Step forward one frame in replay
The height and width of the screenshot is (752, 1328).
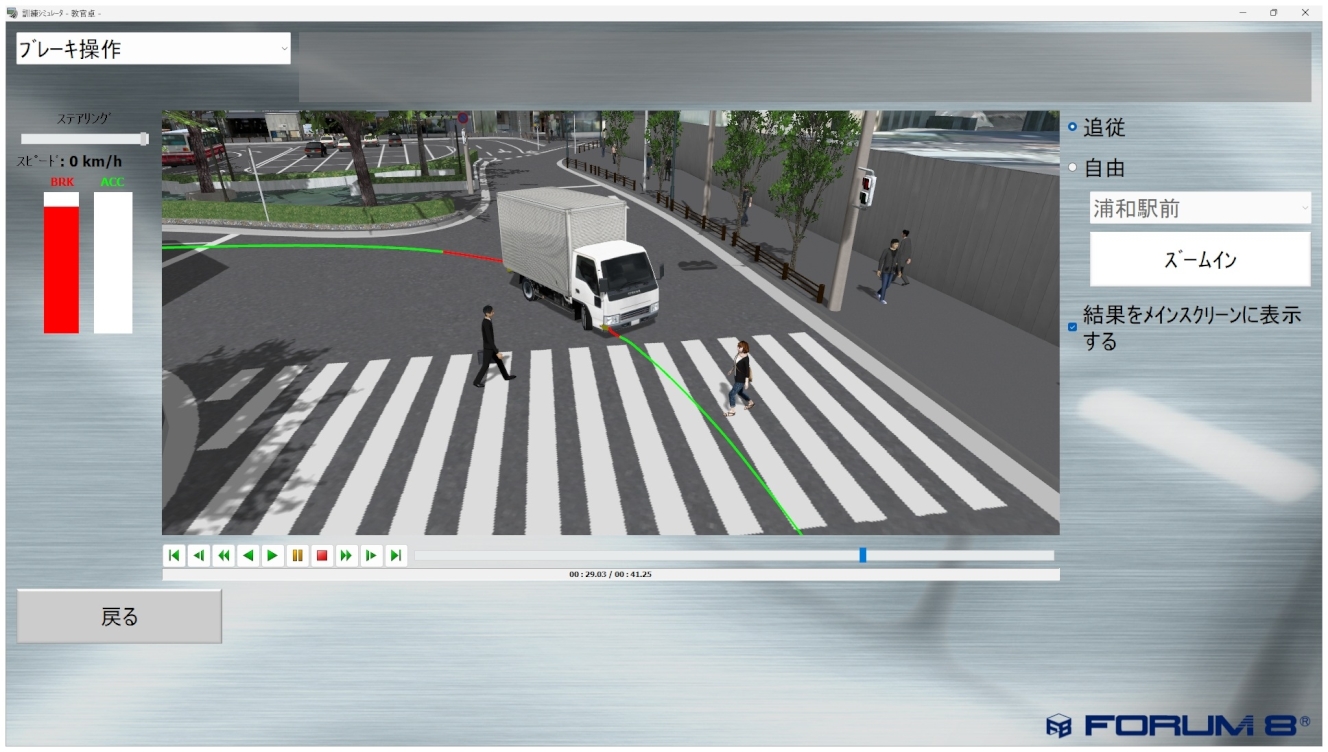(x=371, y=556)
